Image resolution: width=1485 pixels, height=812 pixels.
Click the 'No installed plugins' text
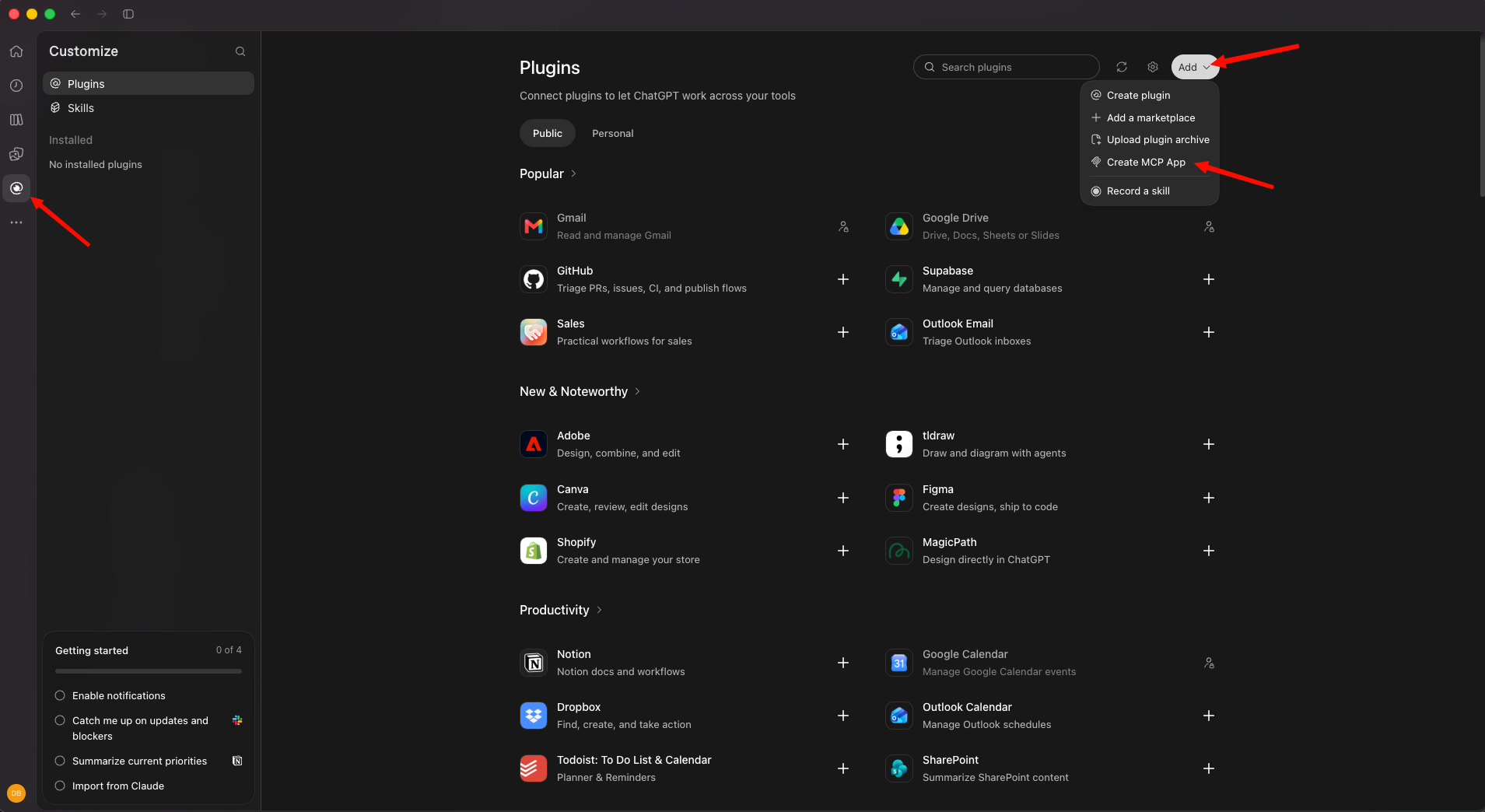(96, 164)
